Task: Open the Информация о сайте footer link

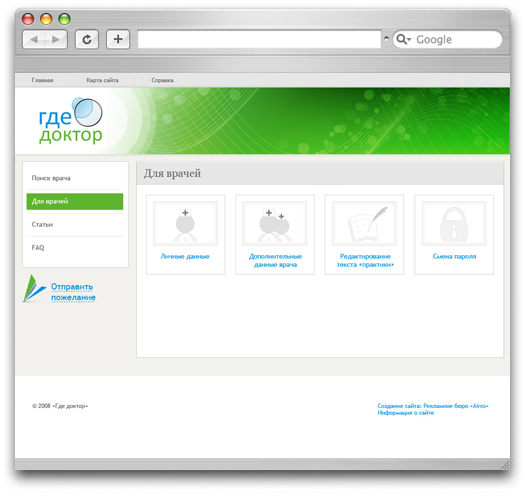Action: tap(406, 413)
